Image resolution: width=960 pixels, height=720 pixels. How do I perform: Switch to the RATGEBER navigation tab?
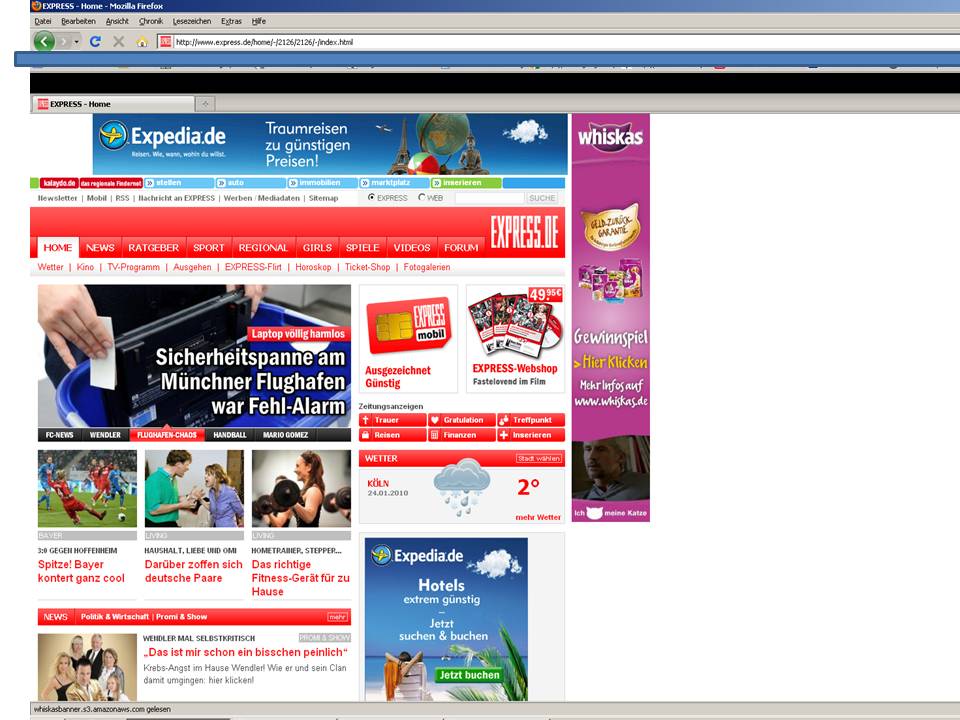coord(154,248)
